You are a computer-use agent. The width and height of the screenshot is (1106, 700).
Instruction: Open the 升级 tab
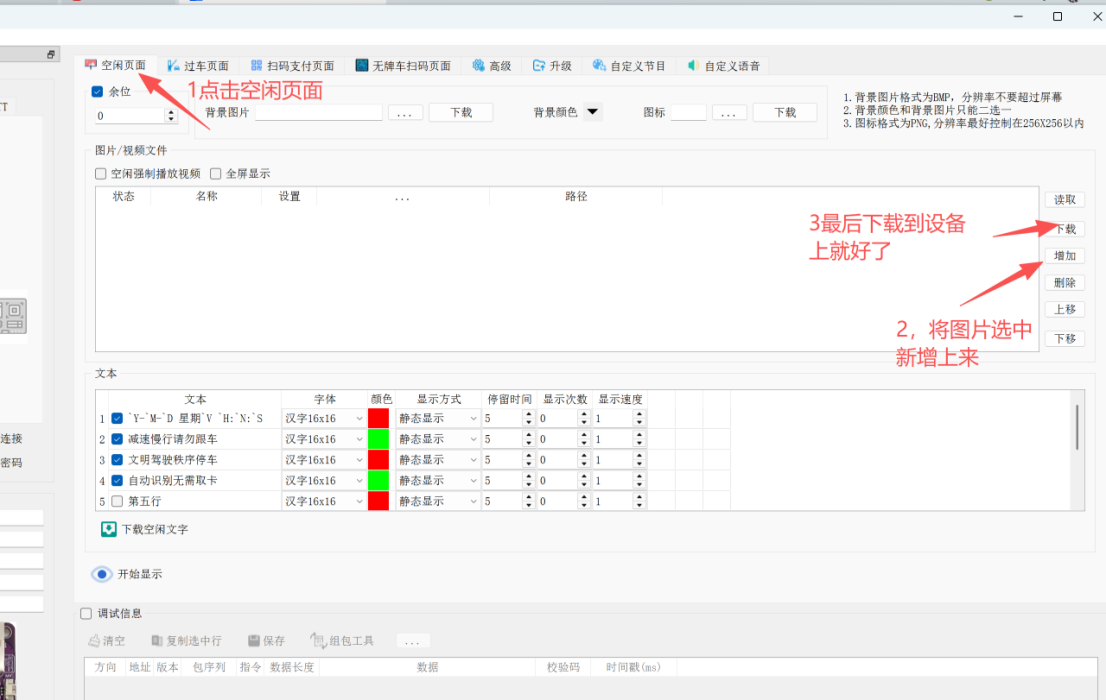(x=552, y=66)
